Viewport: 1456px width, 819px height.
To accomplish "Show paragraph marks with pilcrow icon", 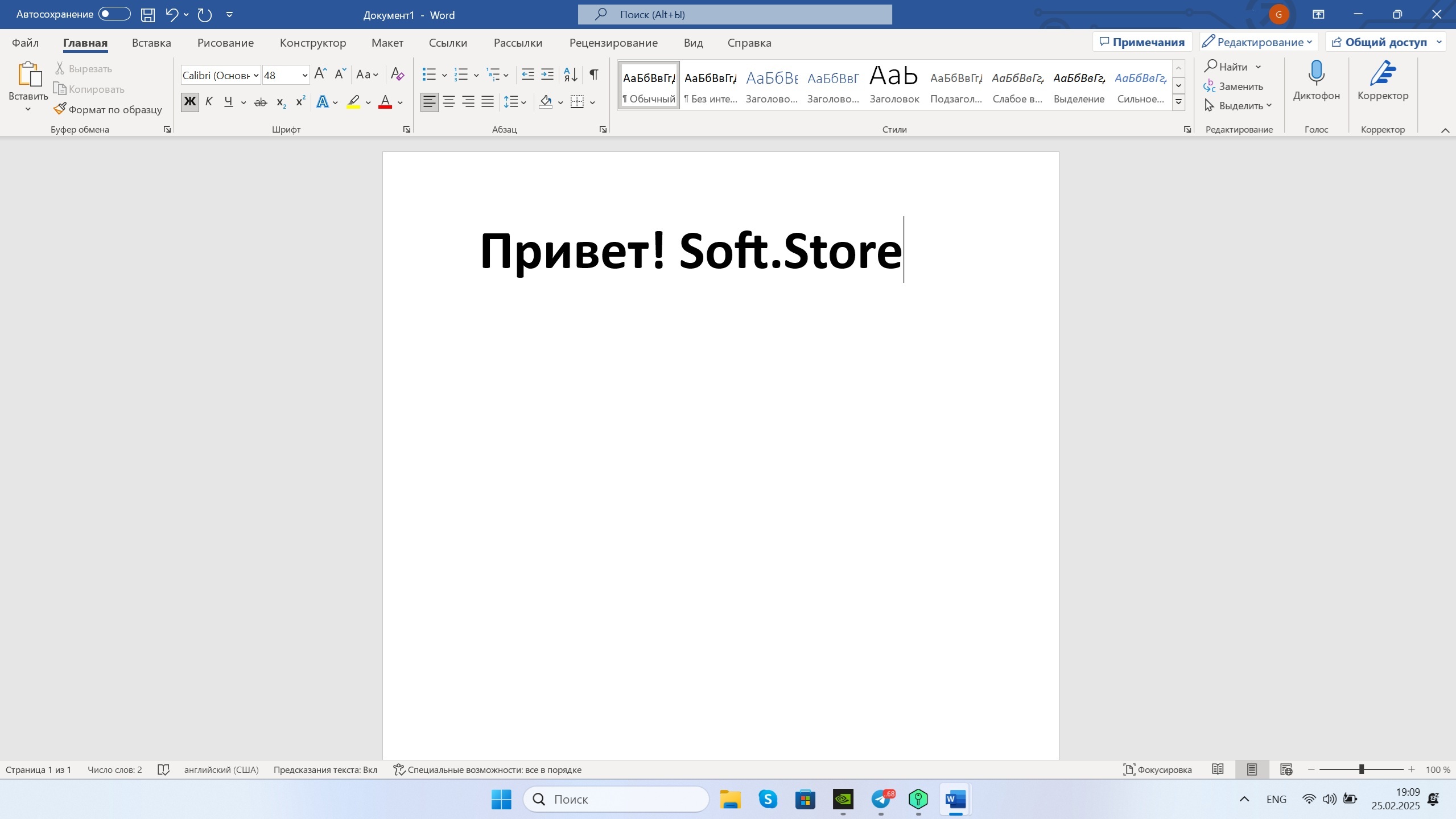I will [x=593, y=74].
